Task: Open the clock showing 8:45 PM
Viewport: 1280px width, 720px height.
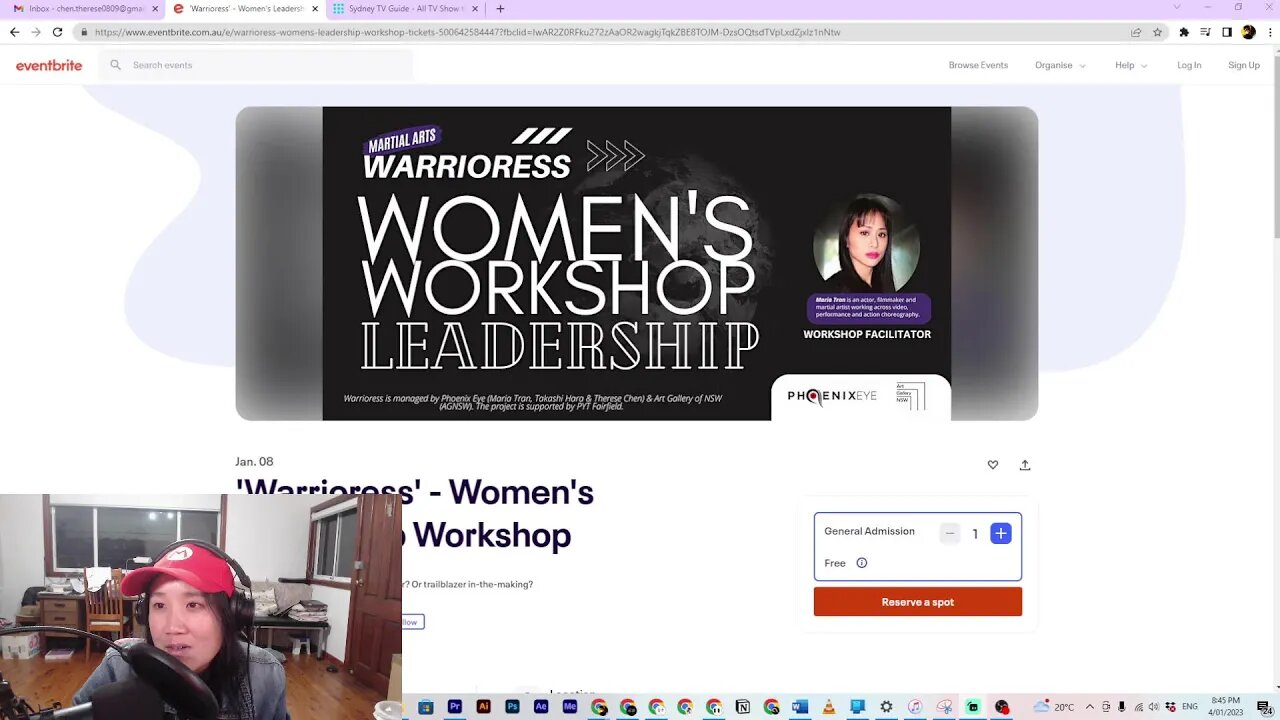Action: point(1225,706)
